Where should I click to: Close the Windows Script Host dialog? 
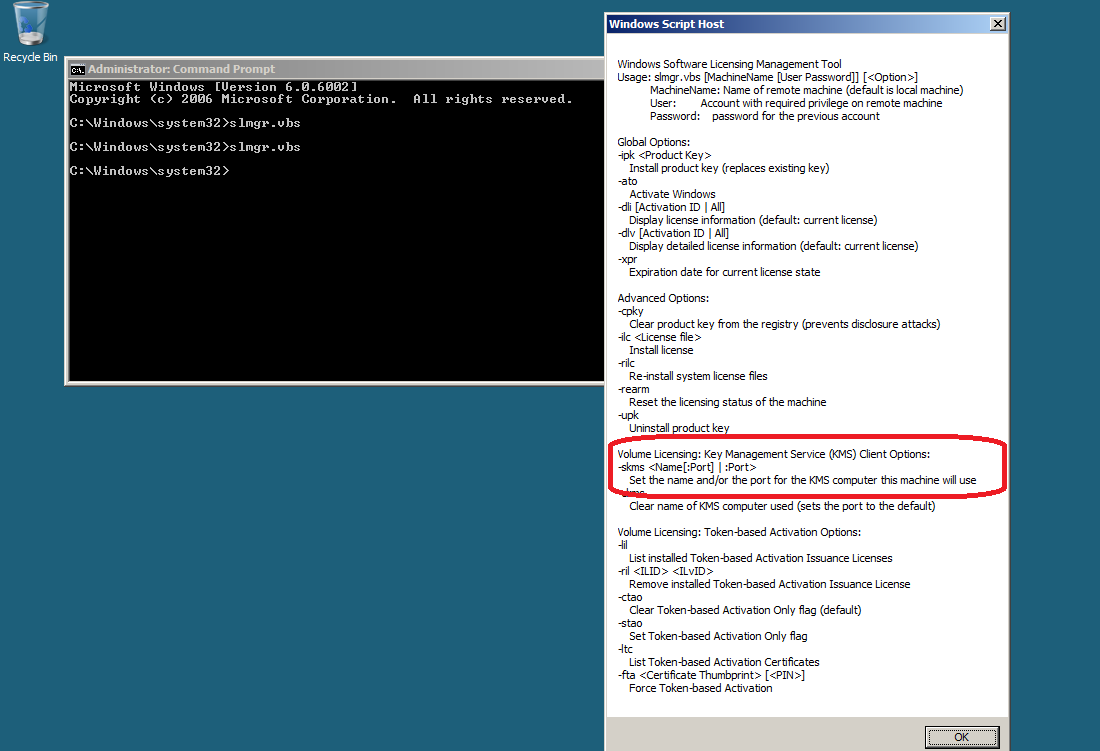997,24
